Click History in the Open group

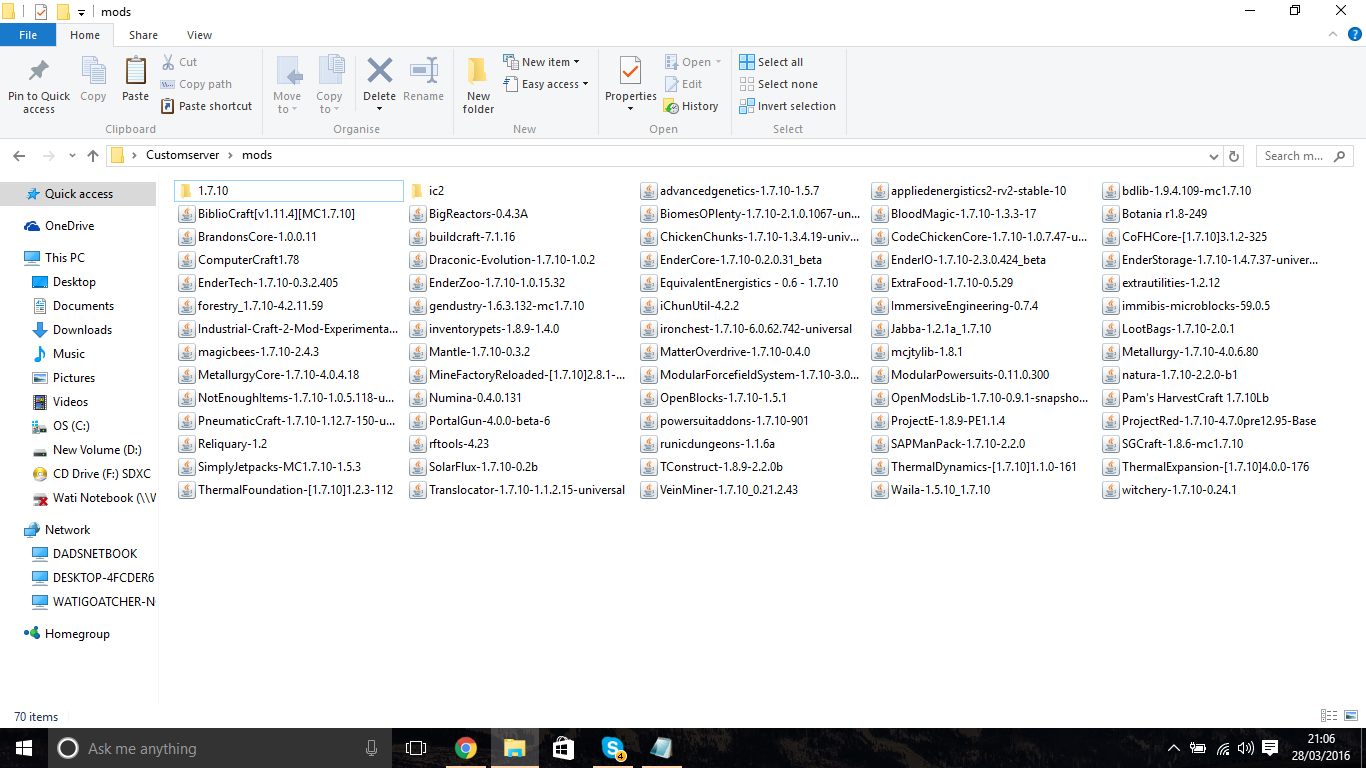coord(691,106)
